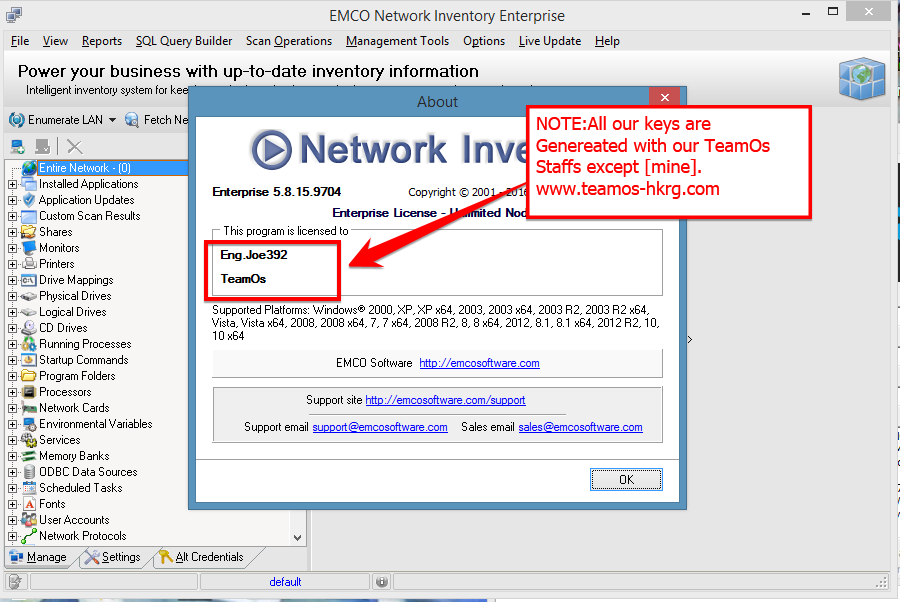Screen dimensions: 900x602
Task: Expand the Installed Applications tree node
Action: coord(13,184)
